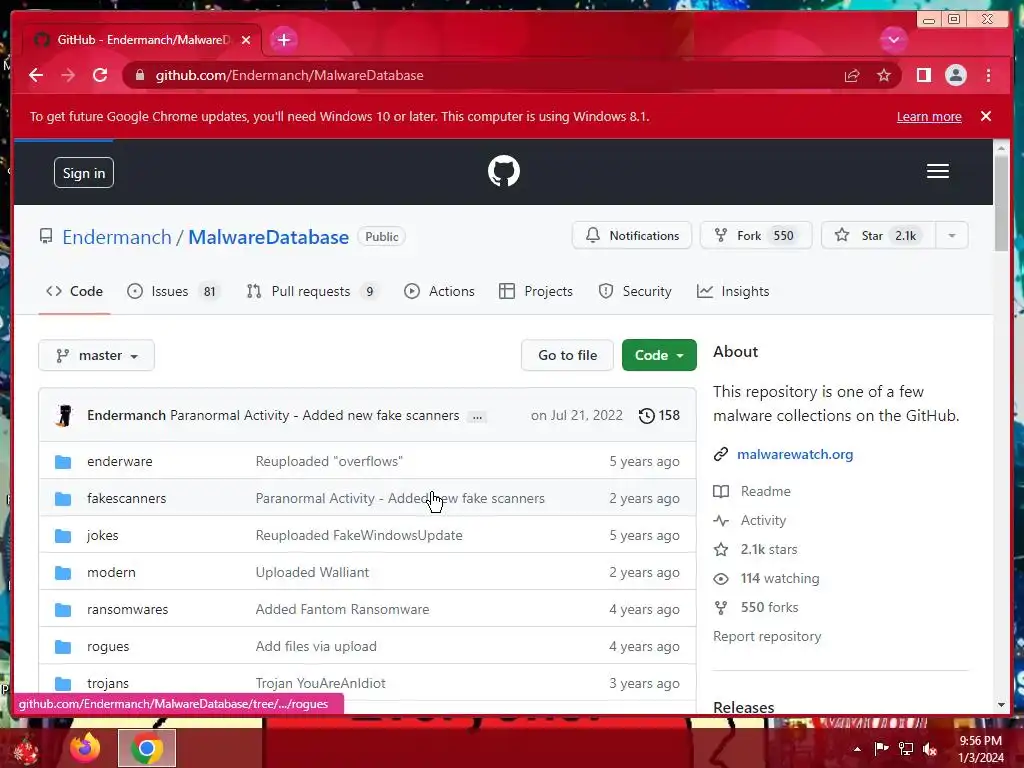1024x768 pixels.
Task: Click the page vertical scrollbar thumb
Action: point(1001,204)
